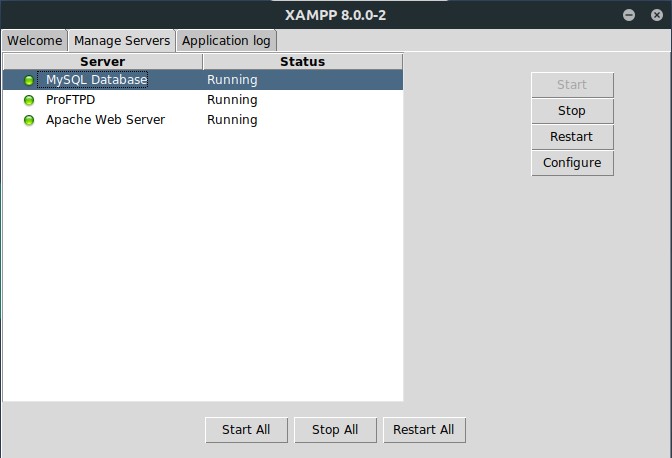Restart All servers
Image resolution: width=672 pixels, height=458 pixels.
[x=424, y=430]
